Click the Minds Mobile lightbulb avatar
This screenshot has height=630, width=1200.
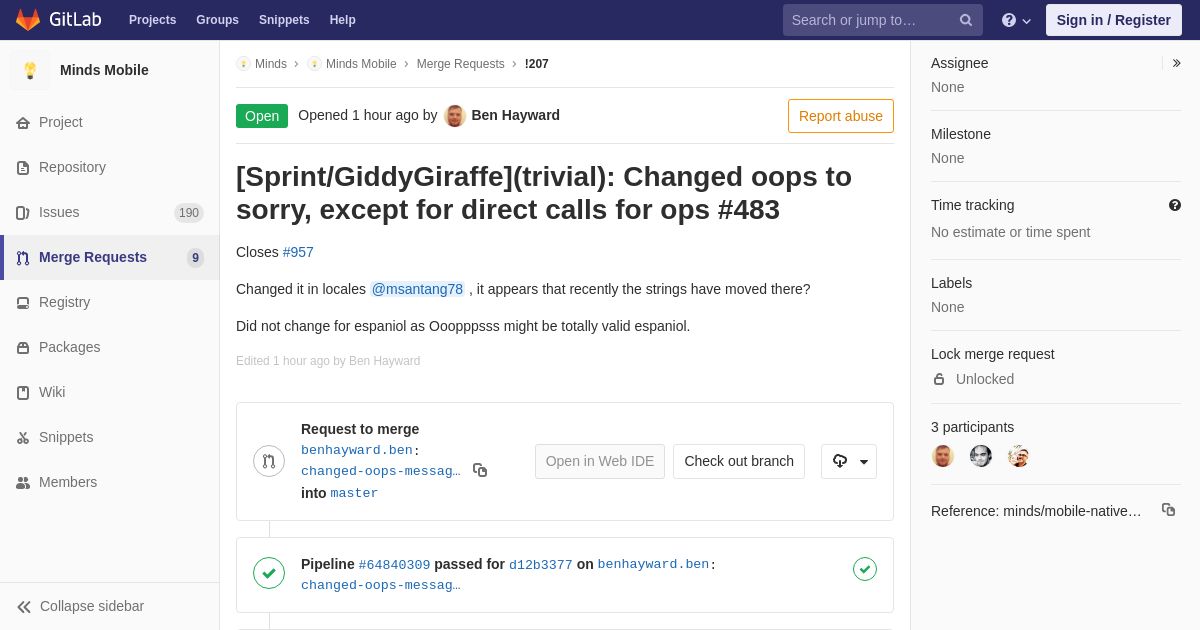pyautogui.click(x=30, y=70)
